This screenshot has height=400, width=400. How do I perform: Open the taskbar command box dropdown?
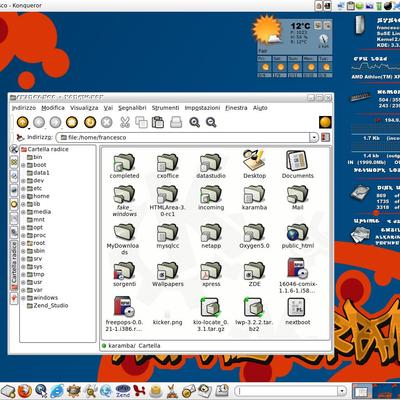[342, 390]
